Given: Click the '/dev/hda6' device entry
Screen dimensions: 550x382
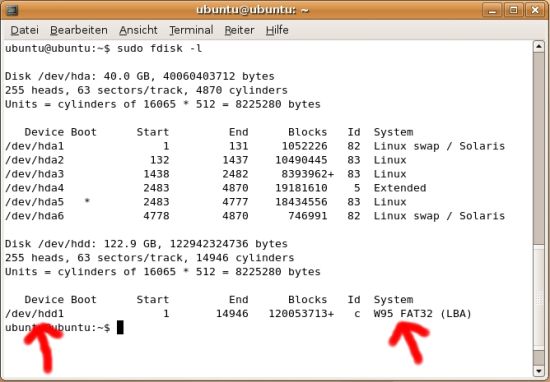Looking at the screenshot, I should 34,216.
